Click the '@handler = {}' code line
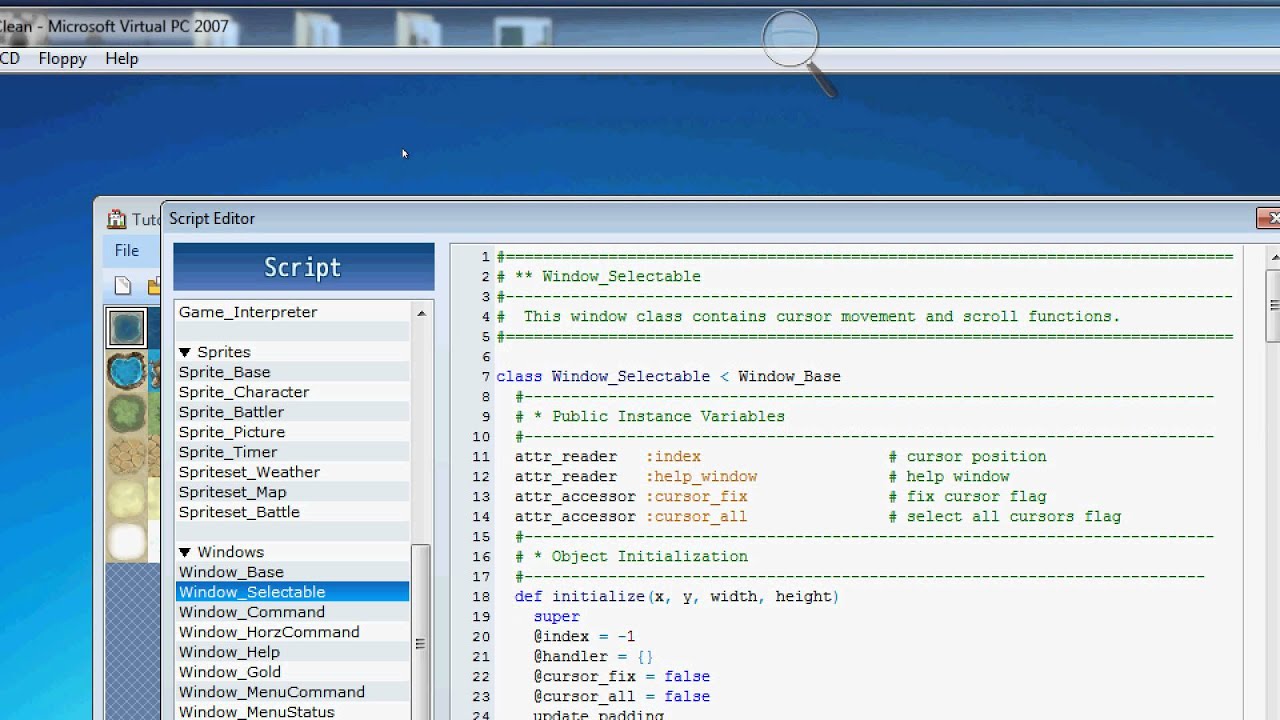The width and height of the screenshot is (1280, 720). point(593,656)
